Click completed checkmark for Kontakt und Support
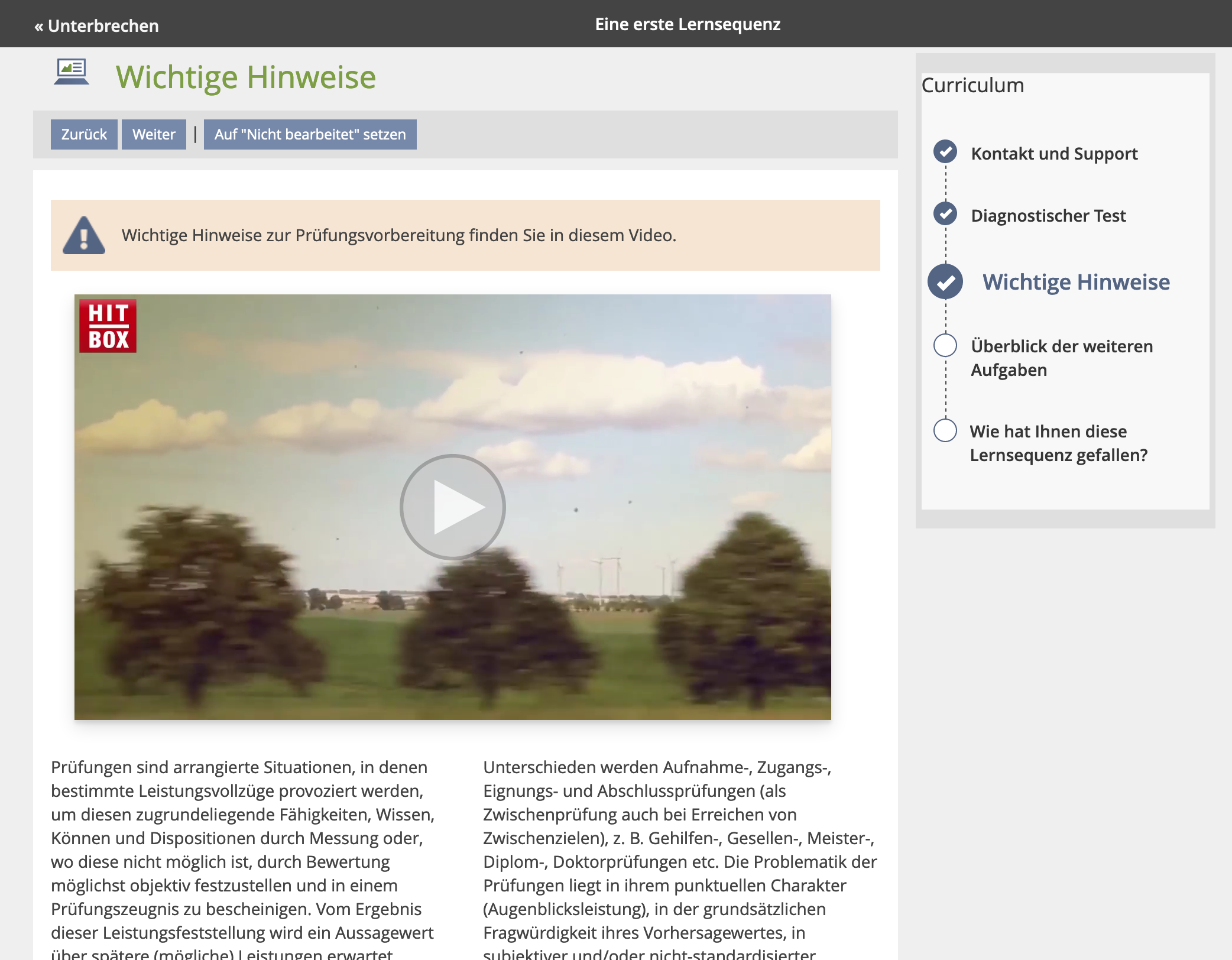 [x=945, y=152]
